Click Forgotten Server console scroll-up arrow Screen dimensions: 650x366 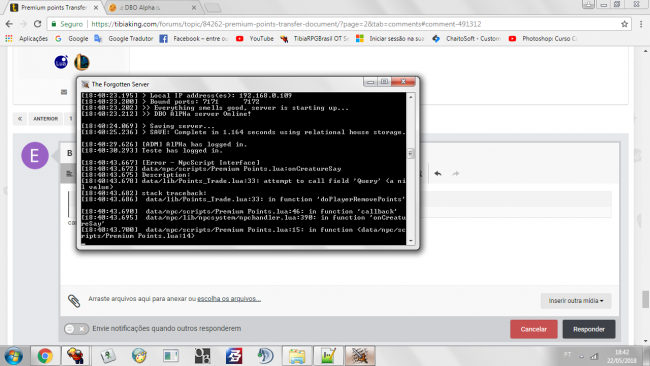(x=411, y=97)
